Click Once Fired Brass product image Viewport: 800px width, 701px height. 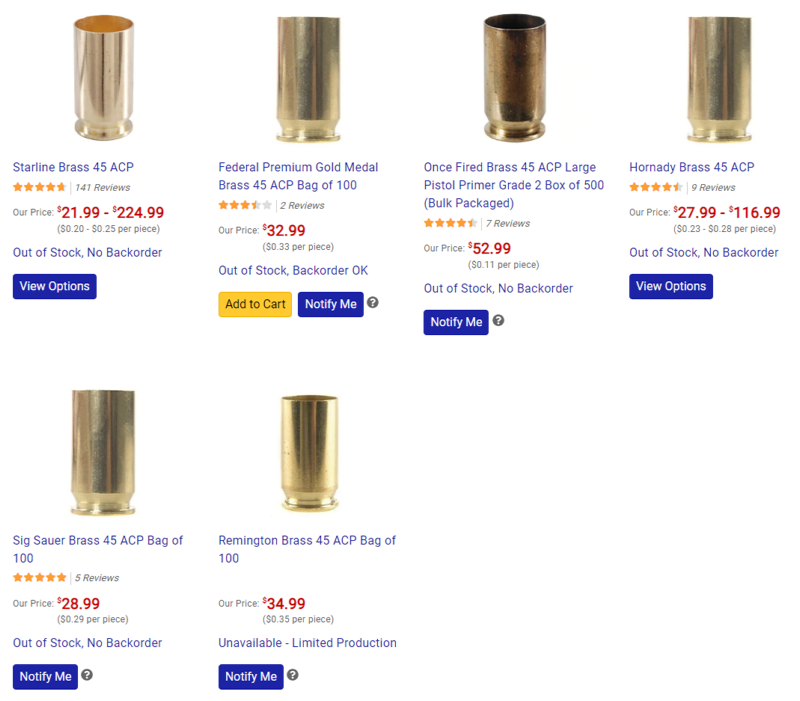(514, 78)
